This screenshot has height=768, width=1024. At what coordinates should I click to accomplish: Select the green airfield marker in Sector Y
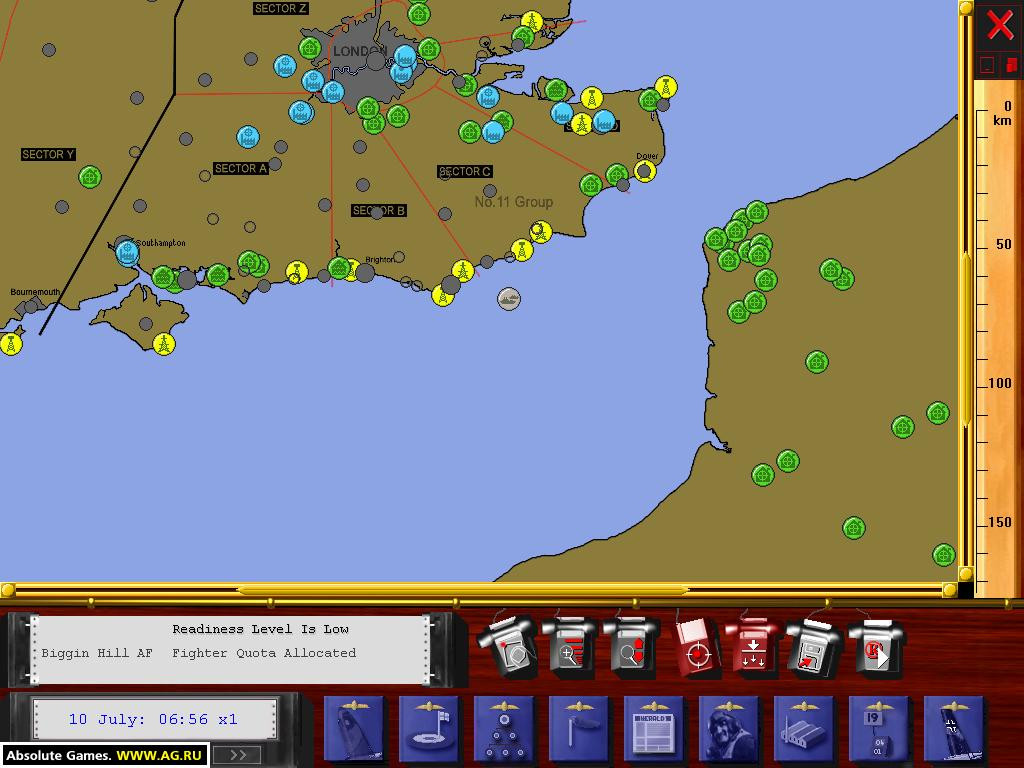90,177
